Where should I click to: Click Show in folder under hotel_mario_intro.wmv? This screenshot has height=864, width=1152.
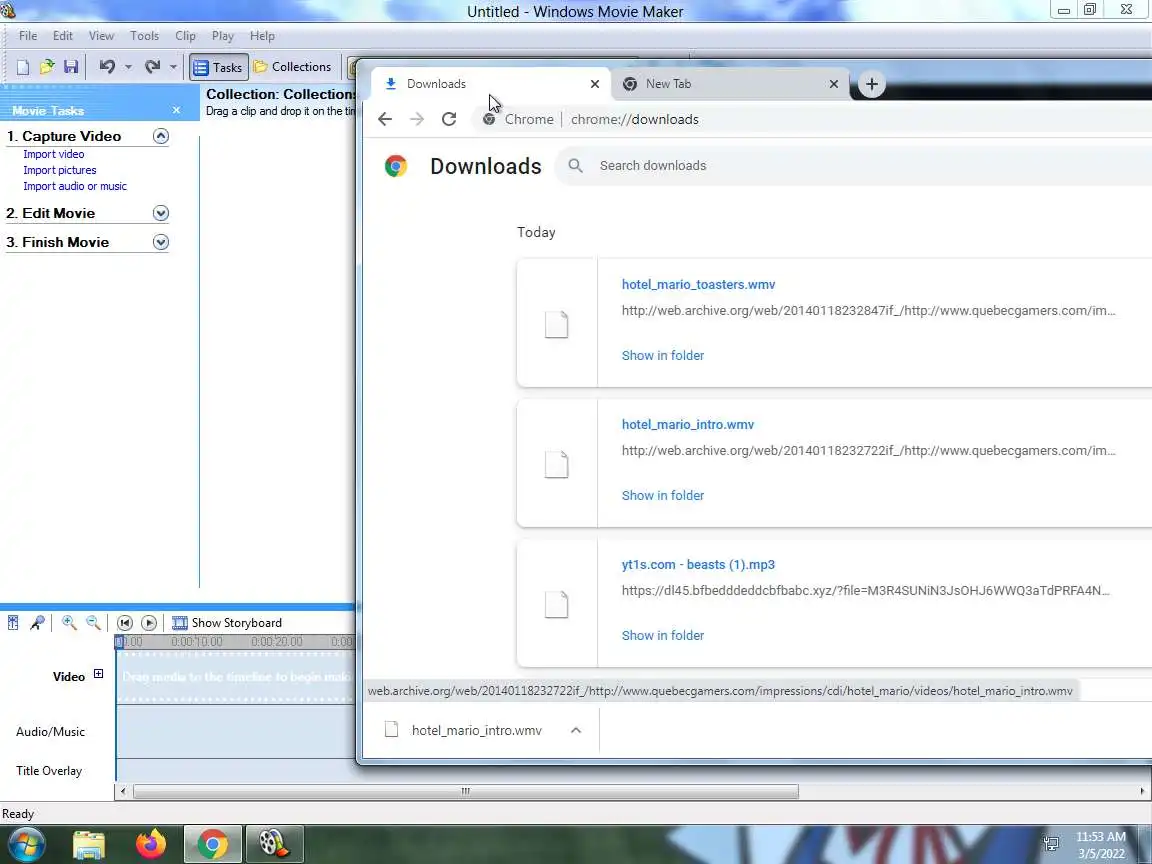tap(663, 496)
